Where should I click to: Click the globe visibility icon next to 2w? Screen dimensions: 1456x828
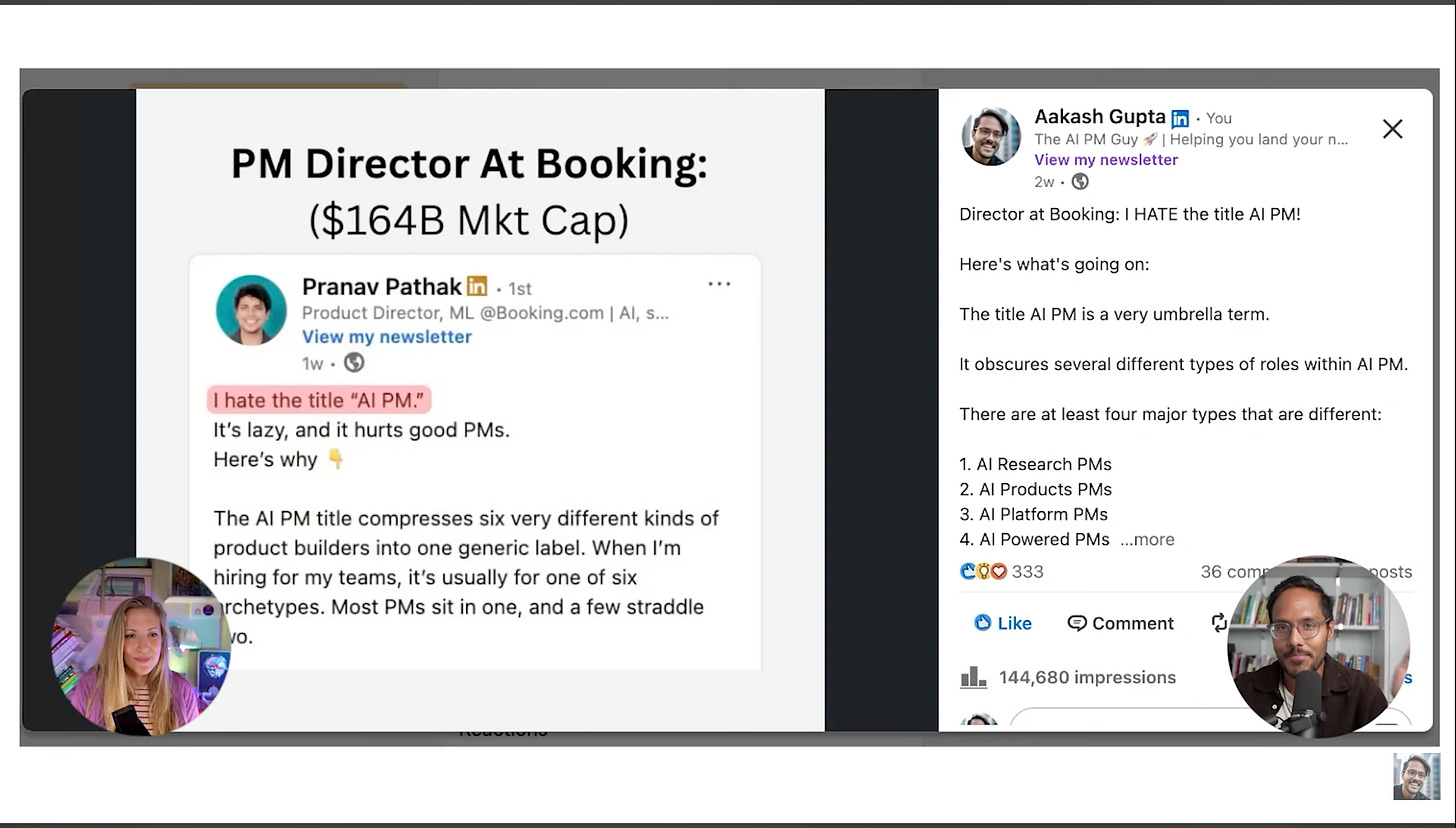[x=1080, y=181]
